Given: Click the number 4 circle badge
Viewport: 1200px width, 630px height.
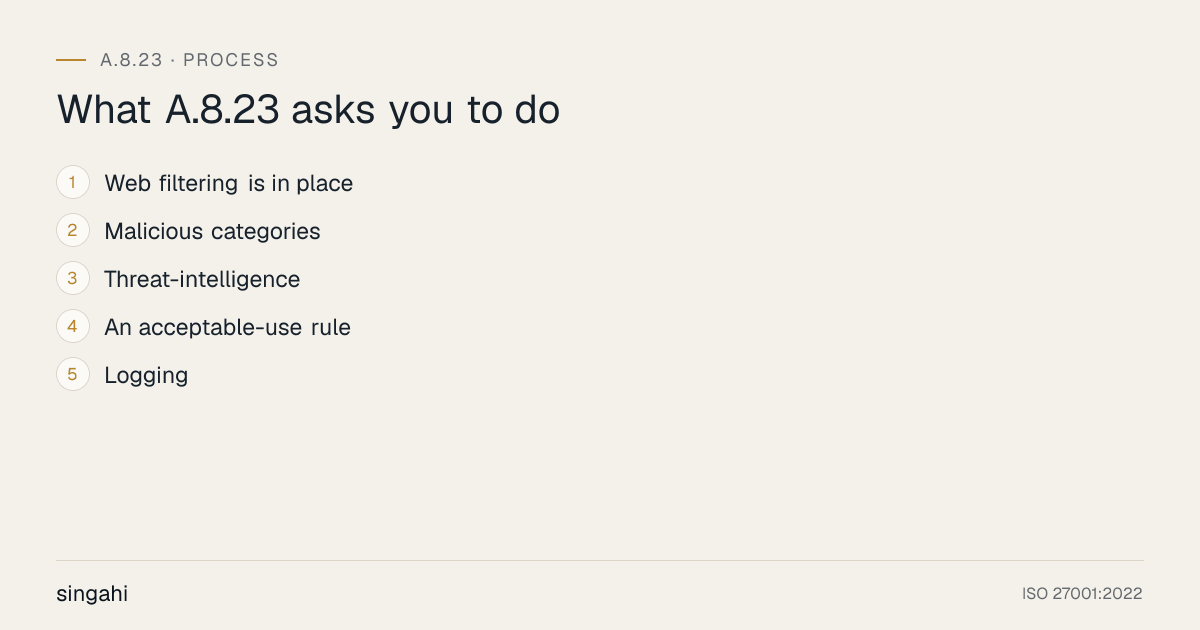Looking at the screenshot, I should click(x=73, y=327).
